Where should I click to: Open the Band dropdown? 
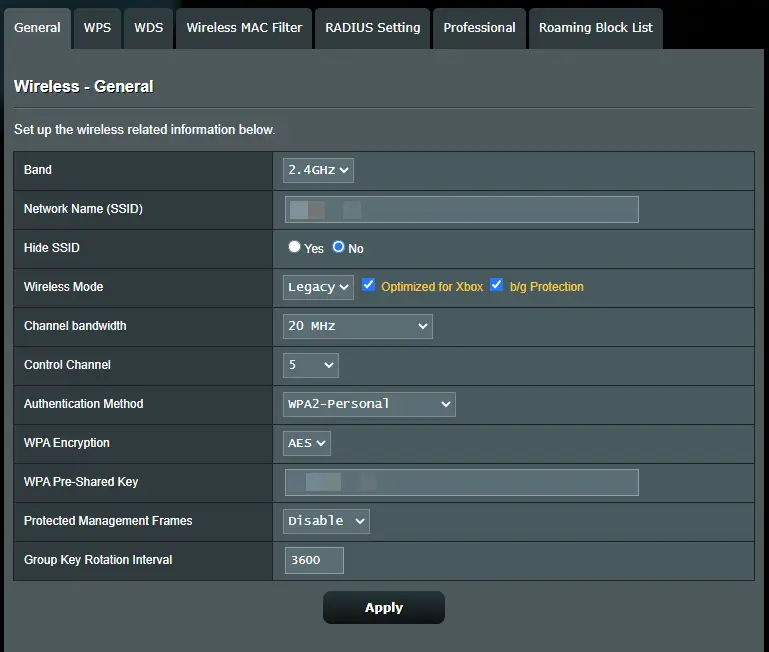click(318, 170)
